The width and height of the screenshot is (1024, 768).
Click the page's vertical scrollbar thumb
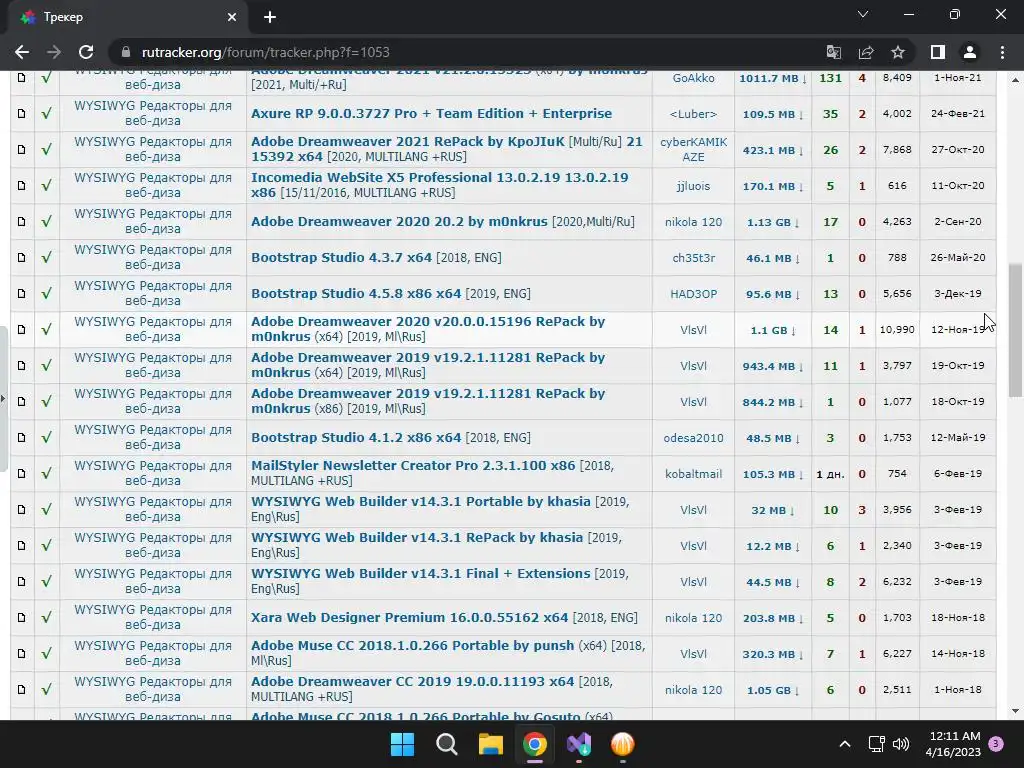(x=1016, y=330)
